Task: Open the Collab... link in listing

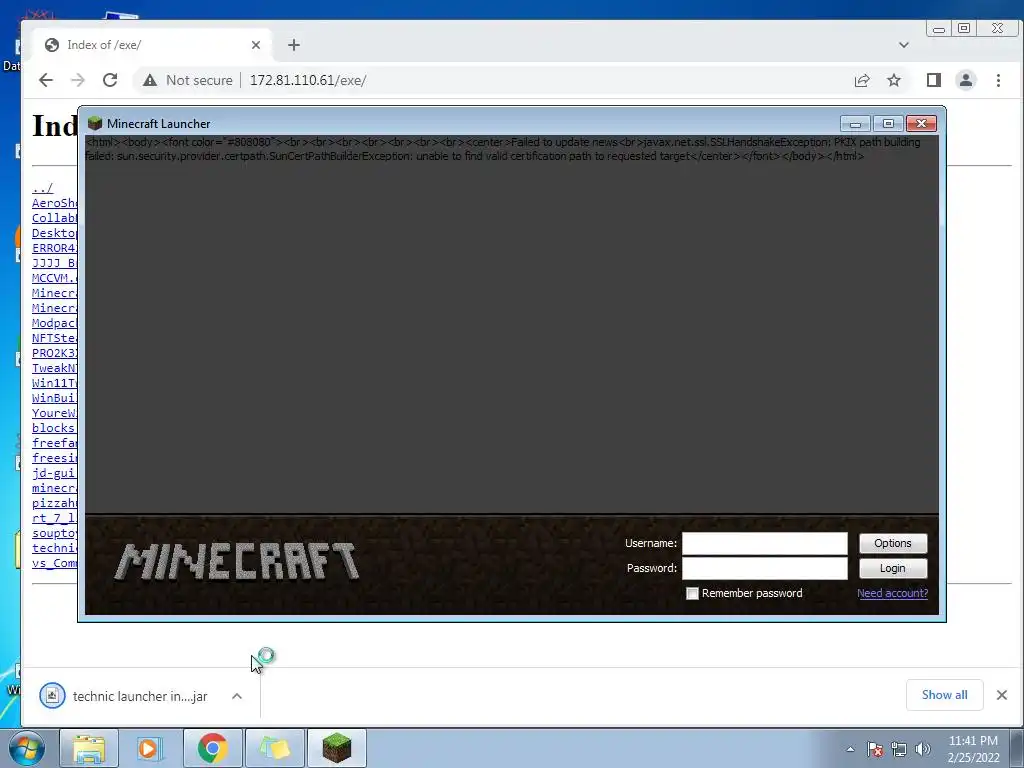Action: click(x=54, y=218)
